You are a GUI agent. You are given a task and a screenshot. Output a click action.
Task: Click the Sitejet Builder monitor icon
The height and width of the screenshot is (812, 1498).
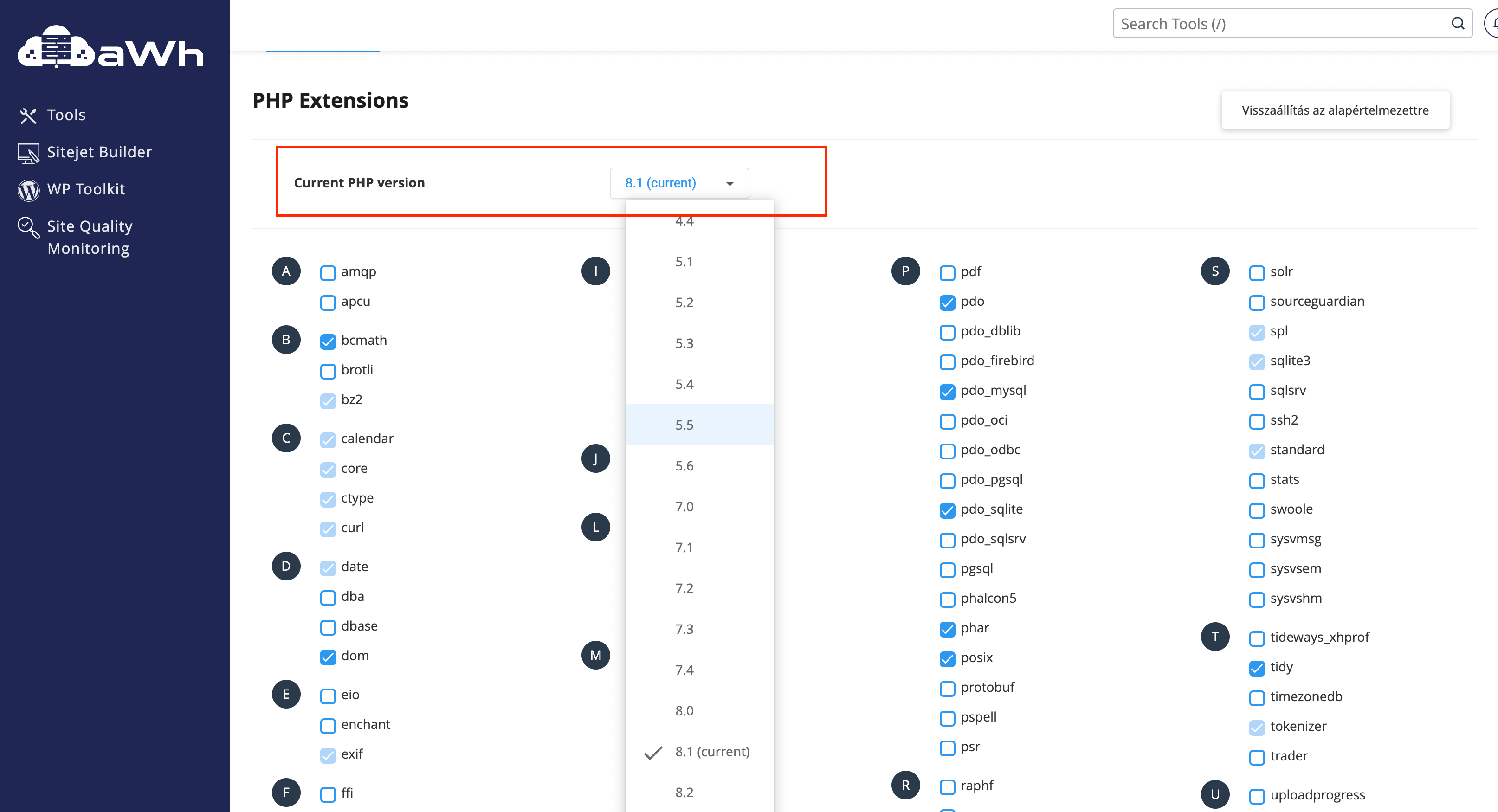click(x=28, y=153)
